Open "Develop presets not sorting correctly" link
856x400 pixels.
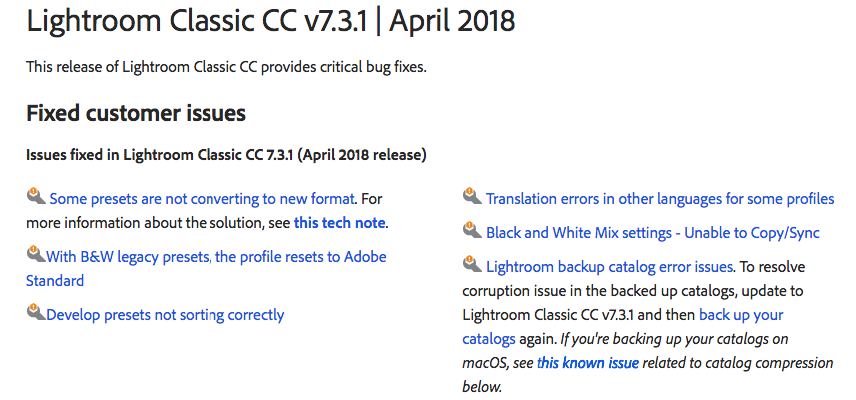(165, 315)
